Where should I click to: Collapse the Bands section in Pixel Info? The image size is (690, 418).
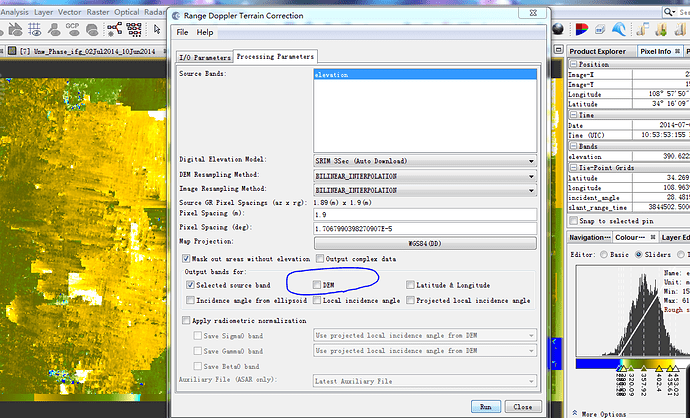coord(573,146)
